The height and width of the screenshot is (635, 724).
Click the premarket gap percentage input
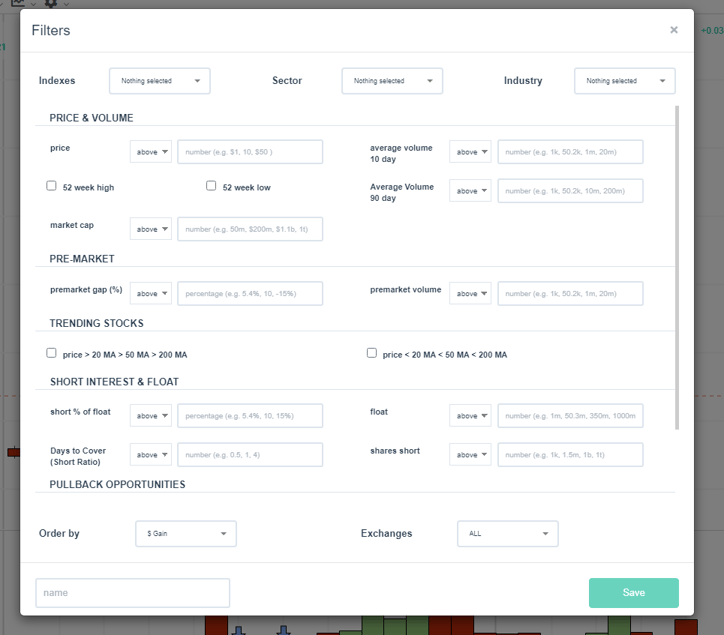(x=250, y=293)
